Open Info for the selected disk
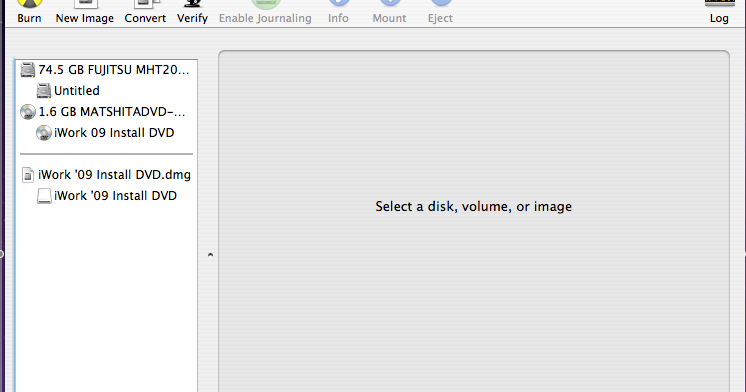Image resolution: width=746 pixels, height=392 pixels. (338, 12)
